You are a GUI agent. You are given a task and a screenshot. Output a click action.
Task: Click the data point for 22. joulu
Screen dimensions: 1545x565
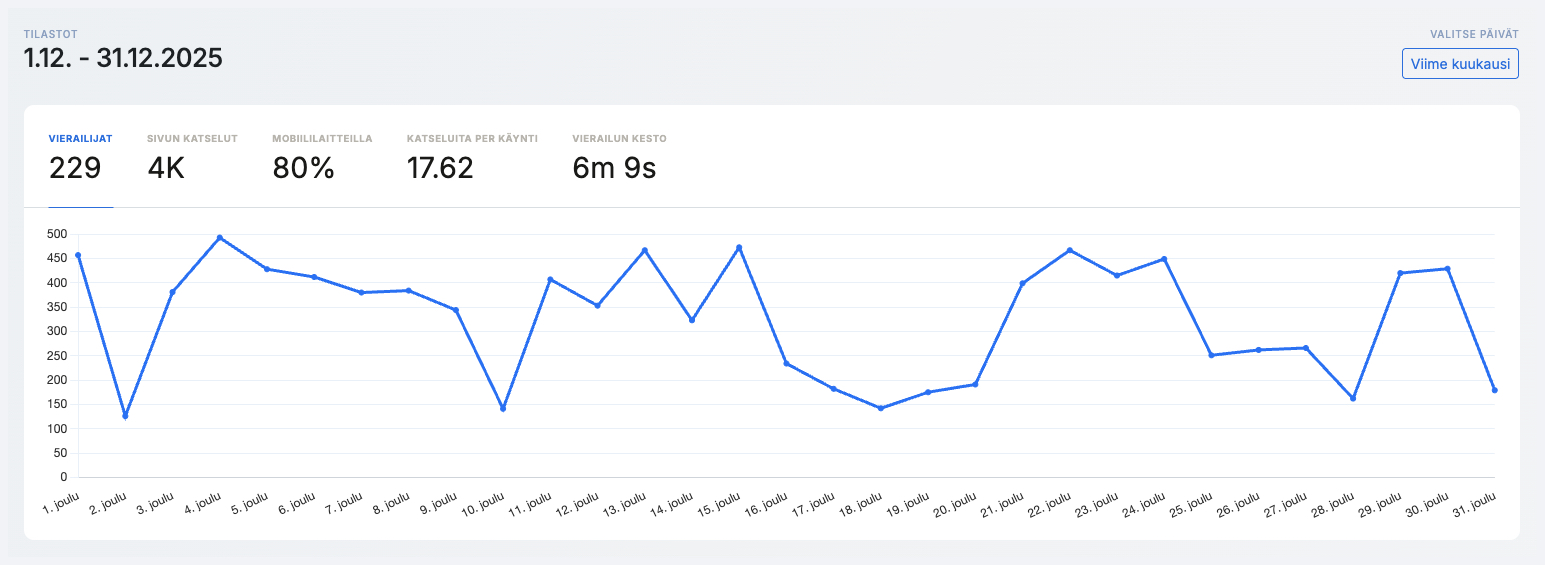coord(1070,250)
